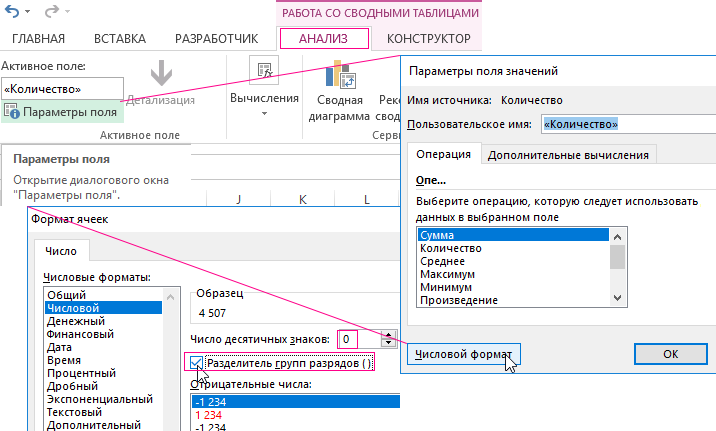The height and width of the screenshot is (431, 716).
Task: Pick the Процентный number format
Action: [x=104, y=373]
